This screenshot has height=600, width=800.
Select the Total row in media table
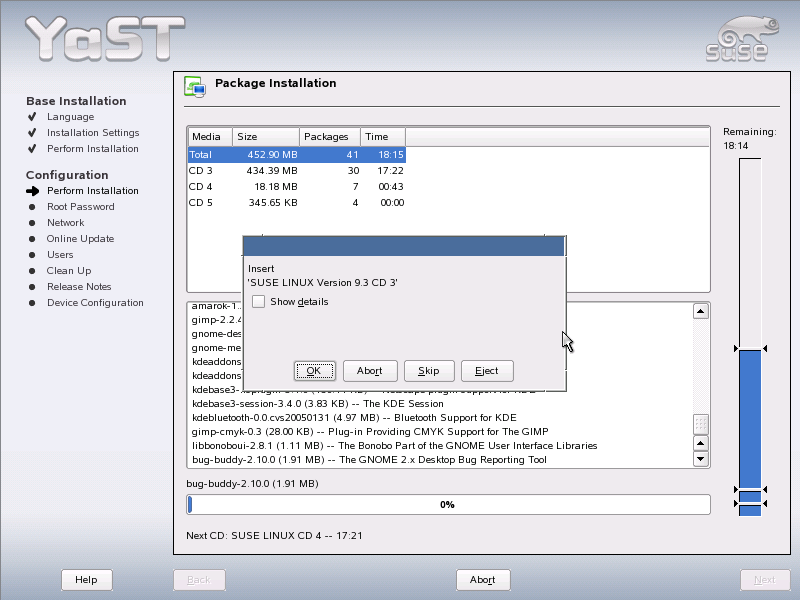pyautogui.click(x=296, y=155)
